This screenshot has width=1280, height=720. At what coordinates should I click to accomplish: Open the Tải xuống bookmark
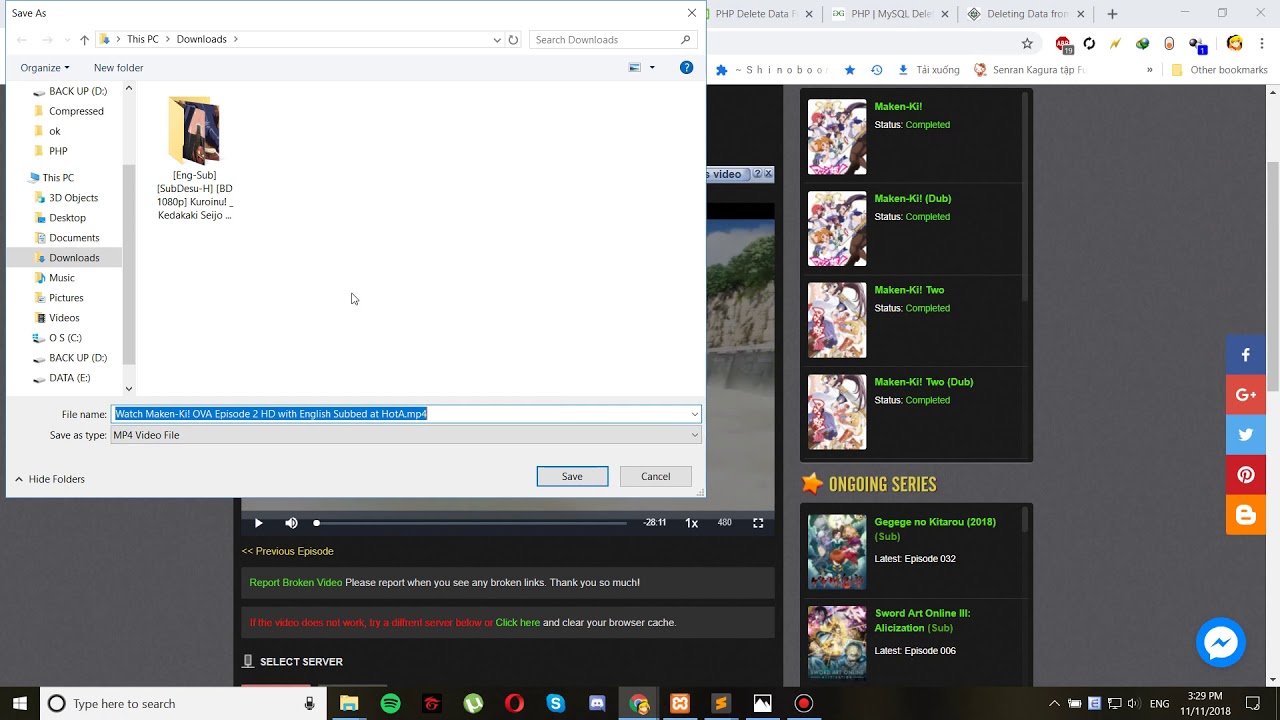[929, 70]
